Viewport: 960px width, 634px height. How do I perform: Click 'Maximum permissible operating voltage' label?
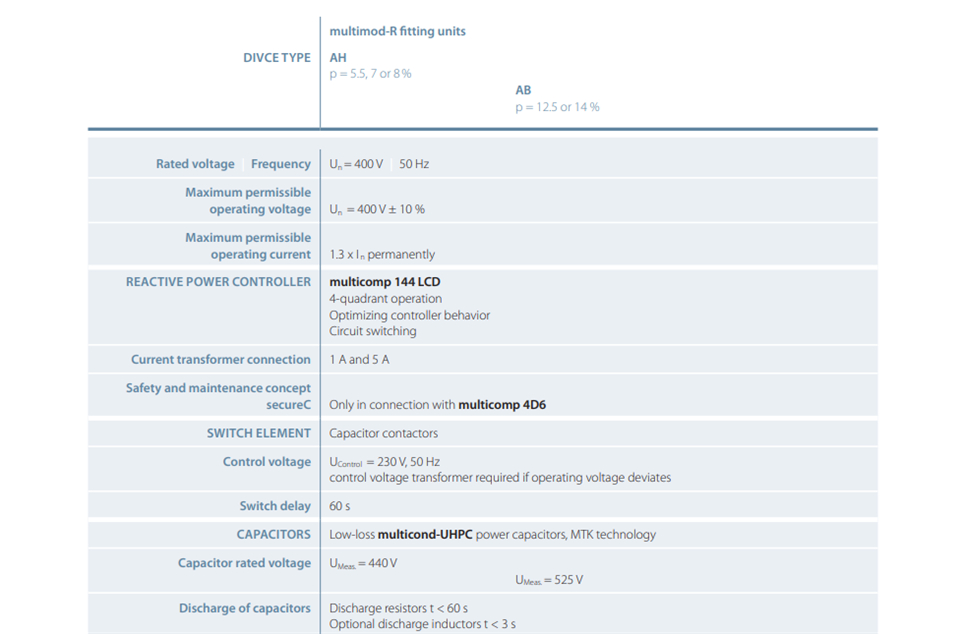pyautogui.click(x=248, y=201)
